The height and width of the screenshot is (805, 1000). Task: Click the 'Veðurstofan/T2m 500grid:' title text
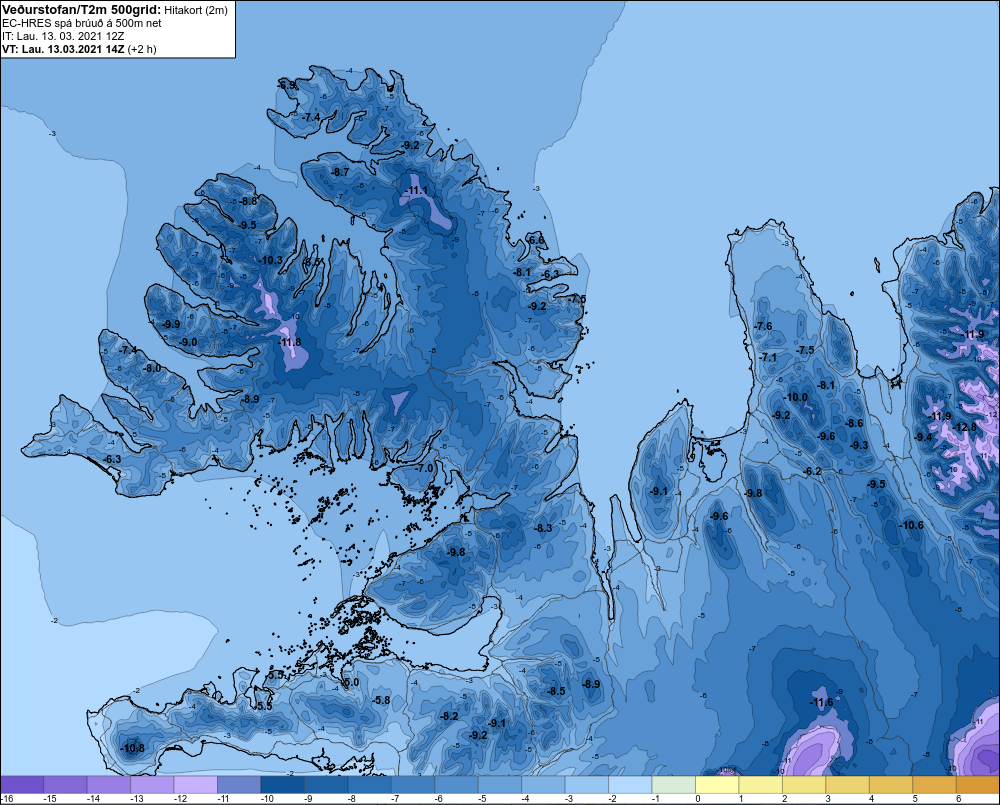82,10
